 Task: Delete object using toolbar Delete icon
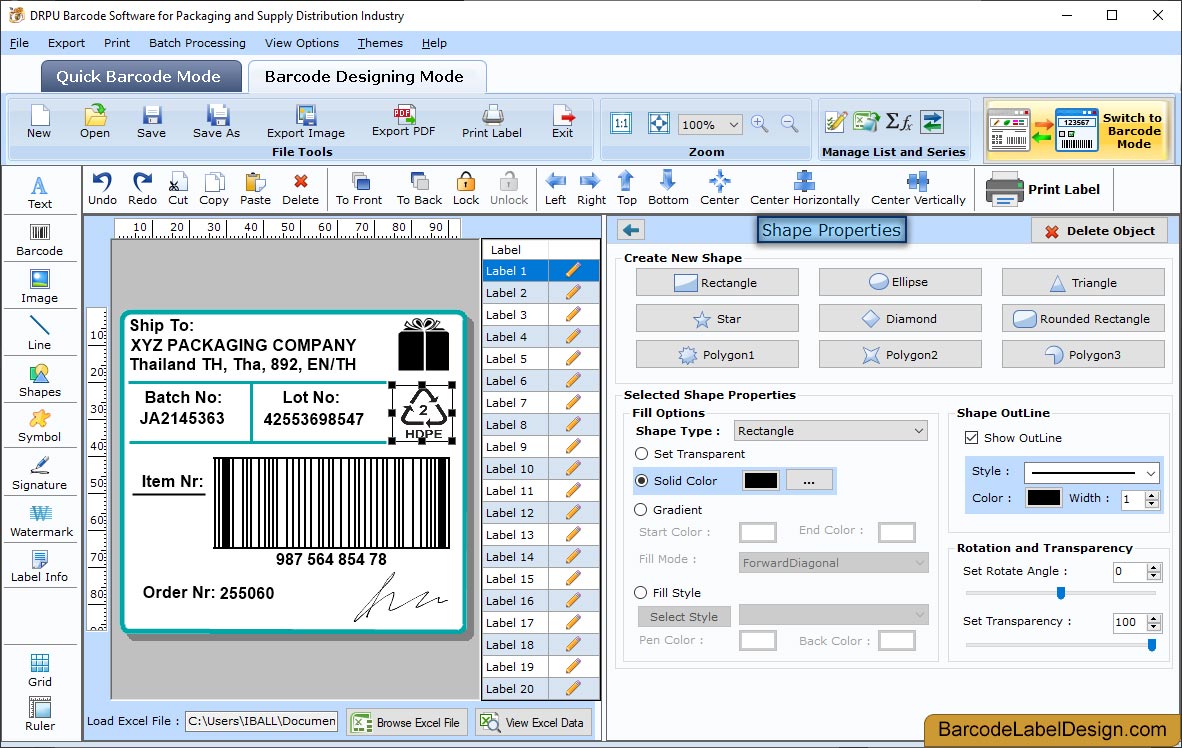coord(300,189)
